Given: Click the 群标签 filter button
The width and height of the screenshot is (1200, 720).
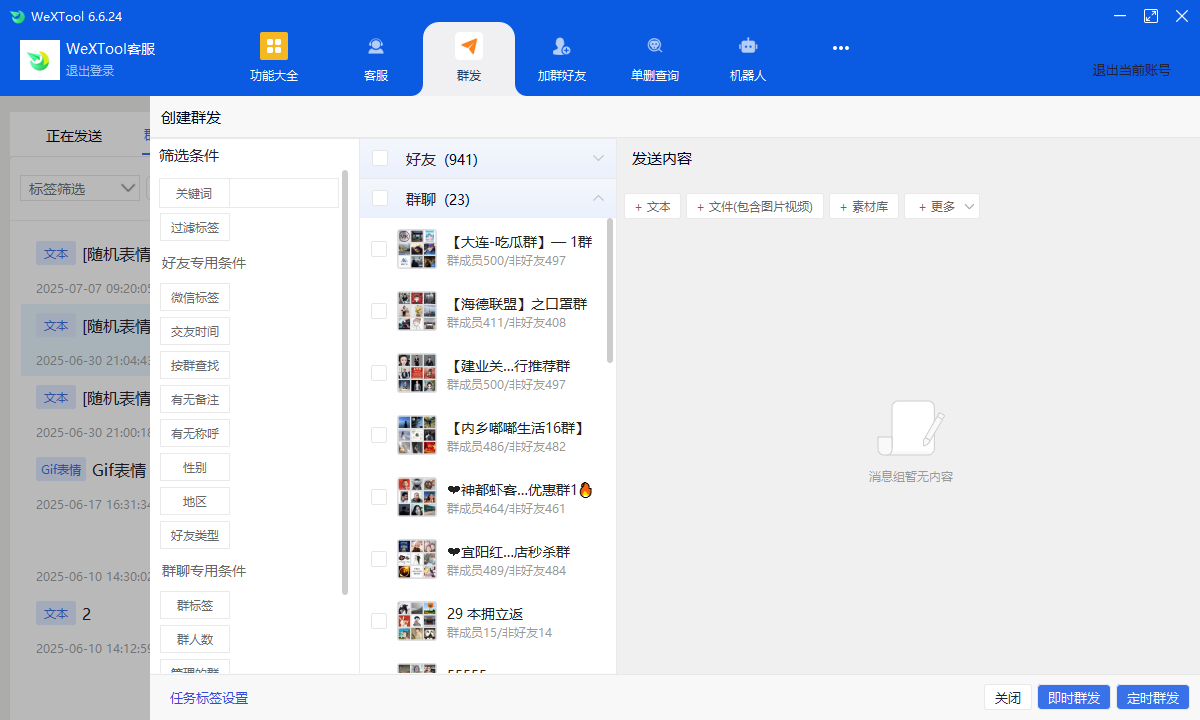Looking at the screenshot, I should click(x=195, y=605).
